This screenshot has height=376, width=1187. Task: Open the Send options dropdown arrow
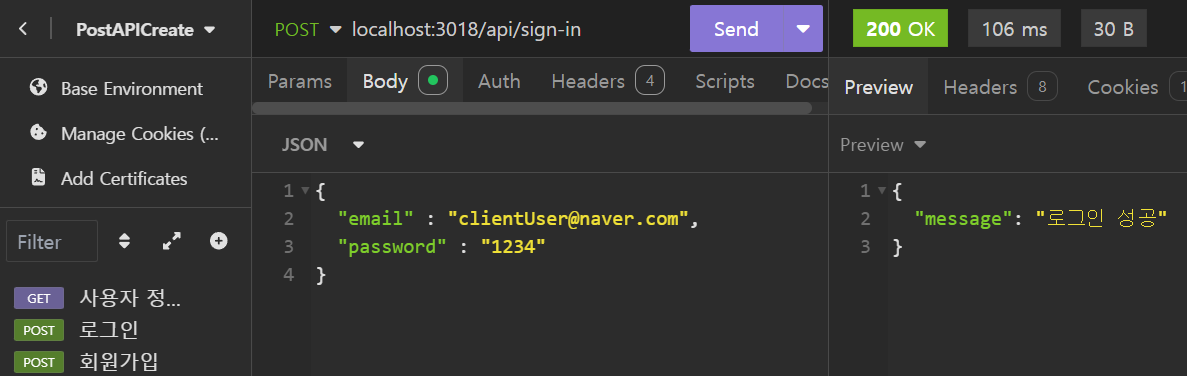802,29
